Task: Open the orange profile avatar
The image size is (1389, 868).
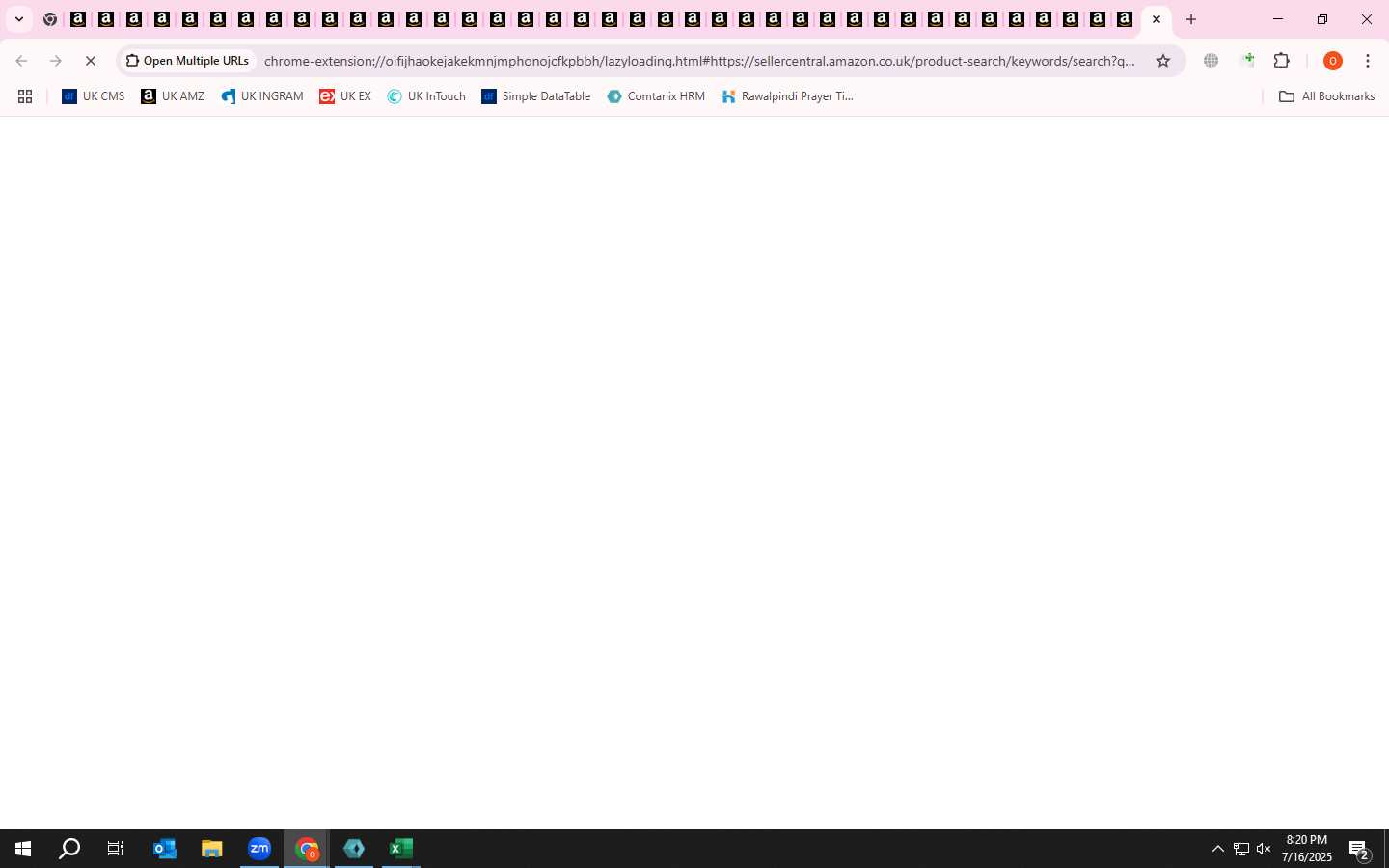Action: coord(1333,61)
